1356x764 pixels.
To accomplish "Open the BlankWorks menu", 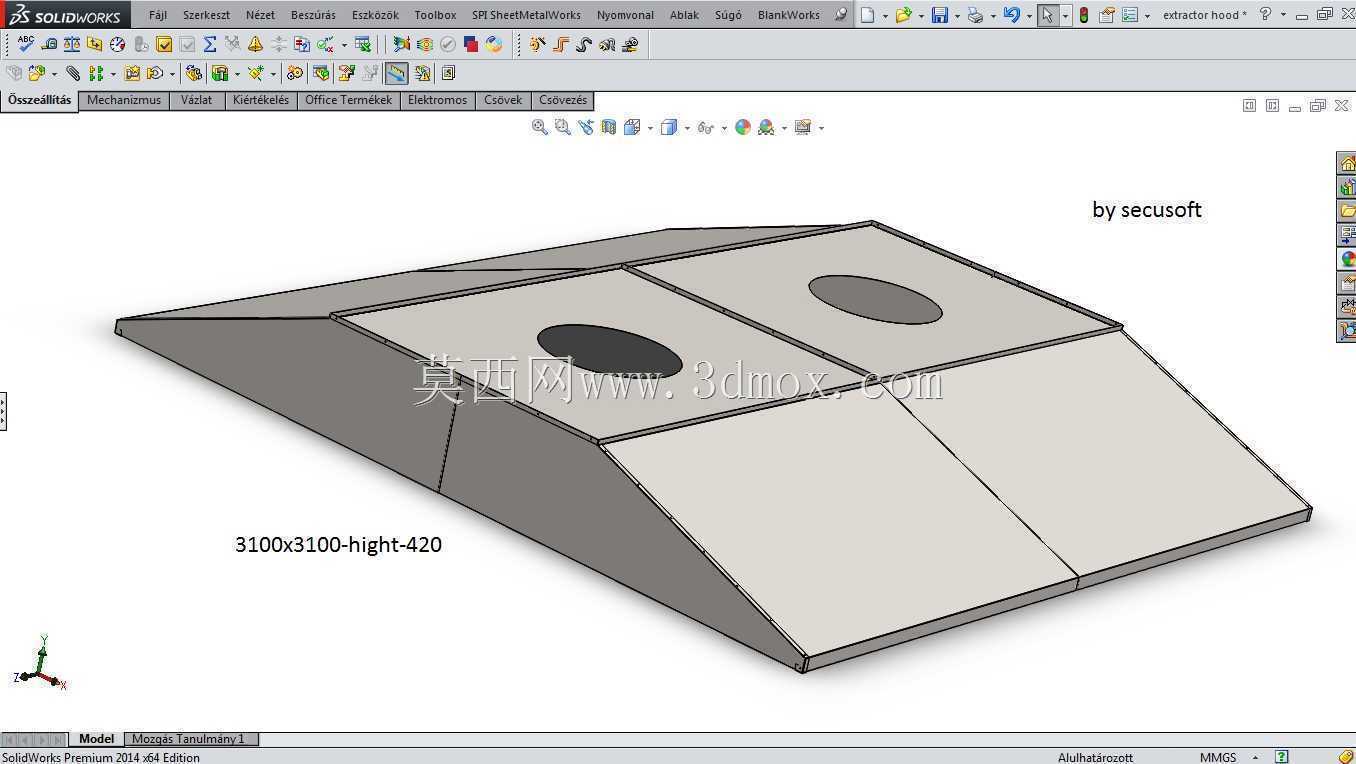I will pyautogui.click(x=788, y=15).
